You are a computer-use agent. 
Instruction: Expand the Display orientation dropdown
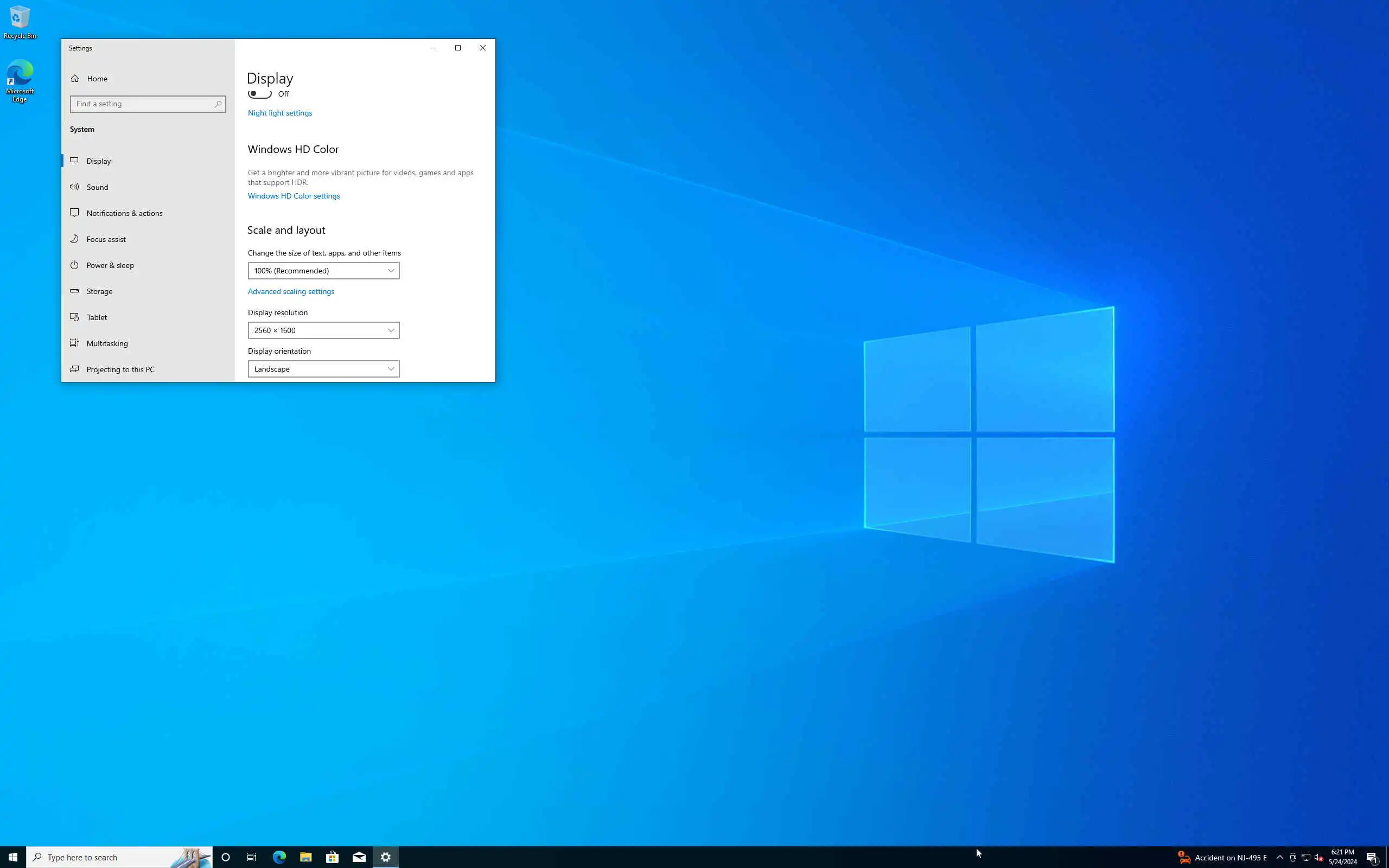[x=323, y=369]
